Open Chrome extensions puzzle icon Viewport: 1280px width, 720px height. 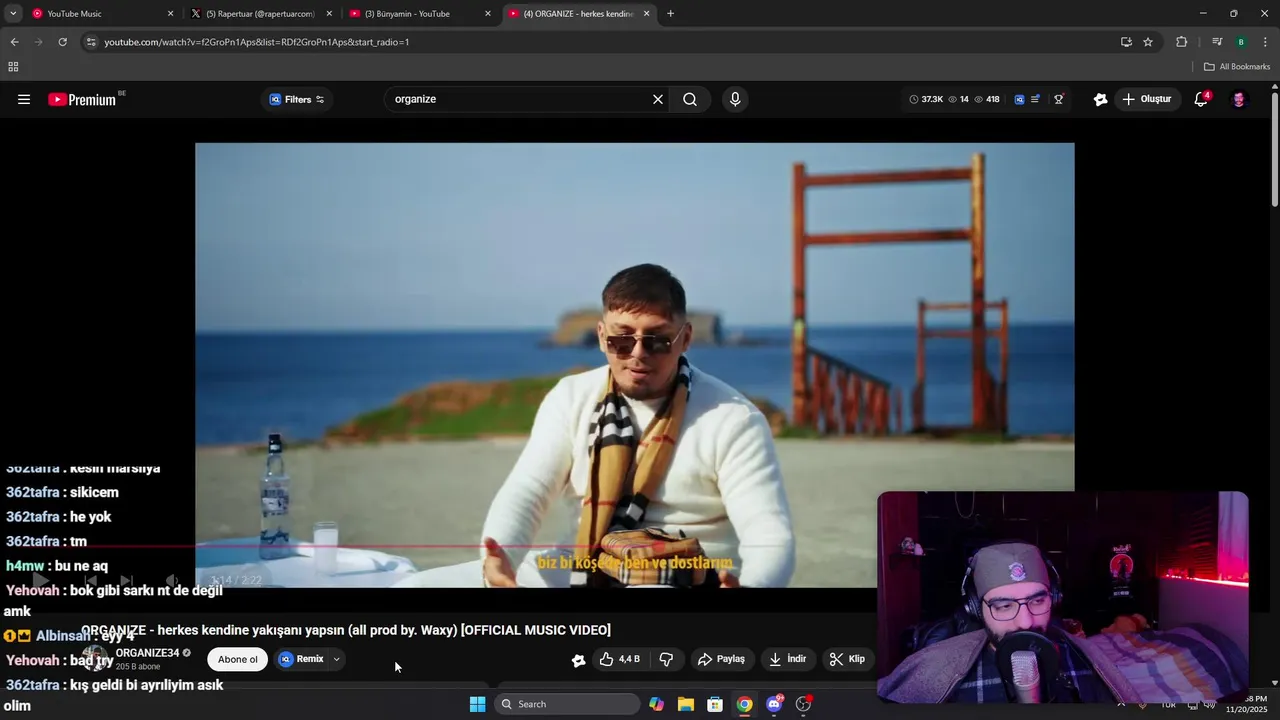coord(1182,42)
